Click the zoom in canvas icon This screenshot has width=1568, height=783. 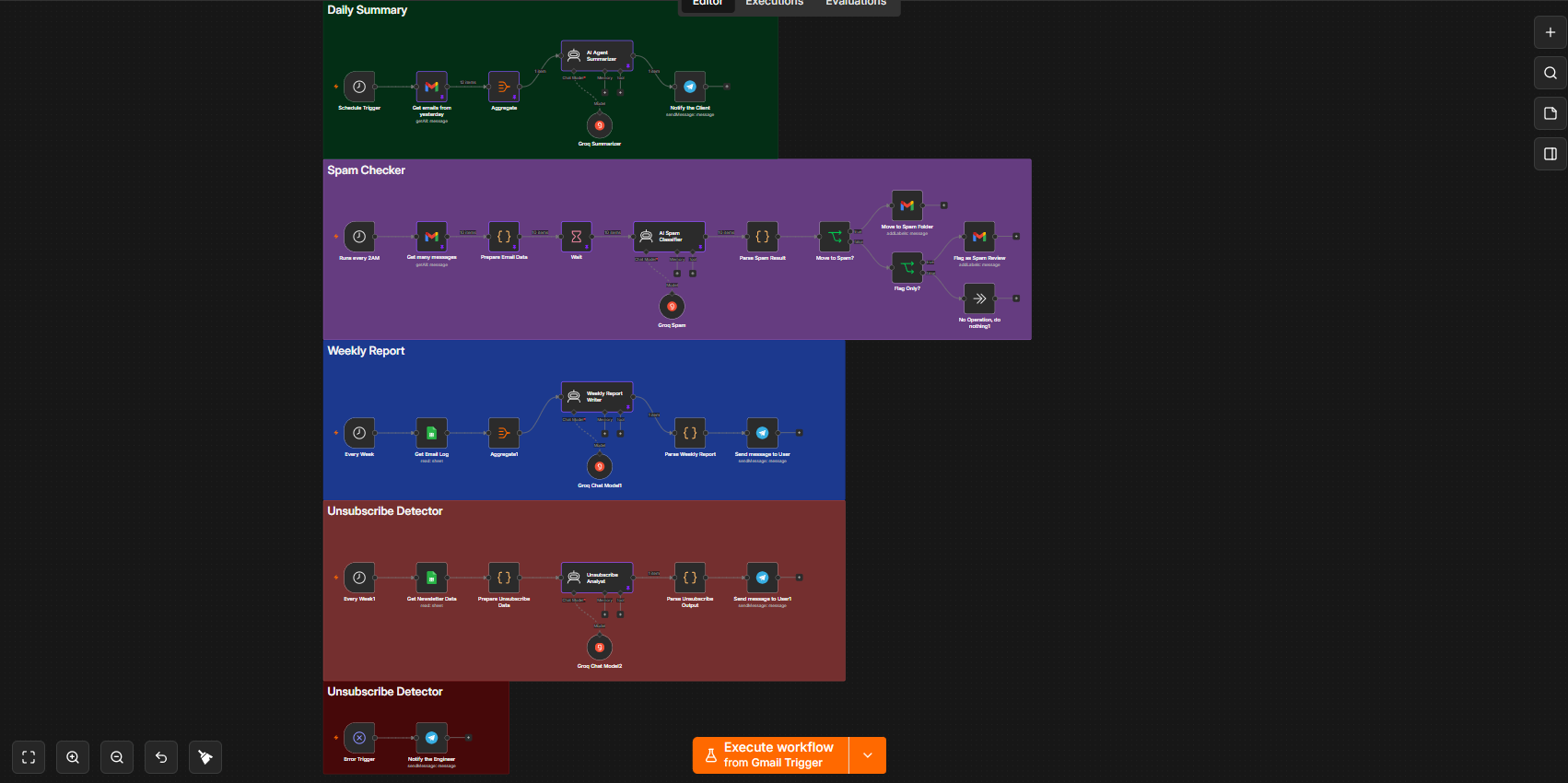[73, 757]
